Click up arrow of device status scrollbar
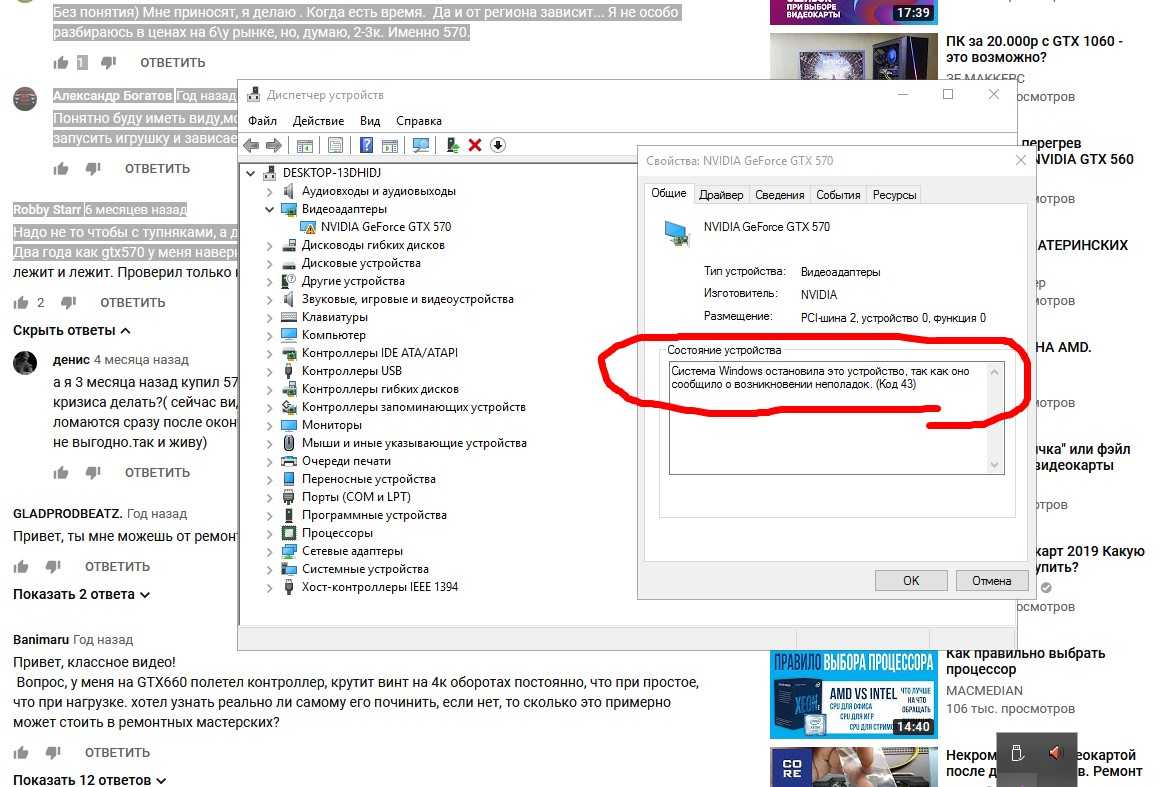 tap(994, 372)
